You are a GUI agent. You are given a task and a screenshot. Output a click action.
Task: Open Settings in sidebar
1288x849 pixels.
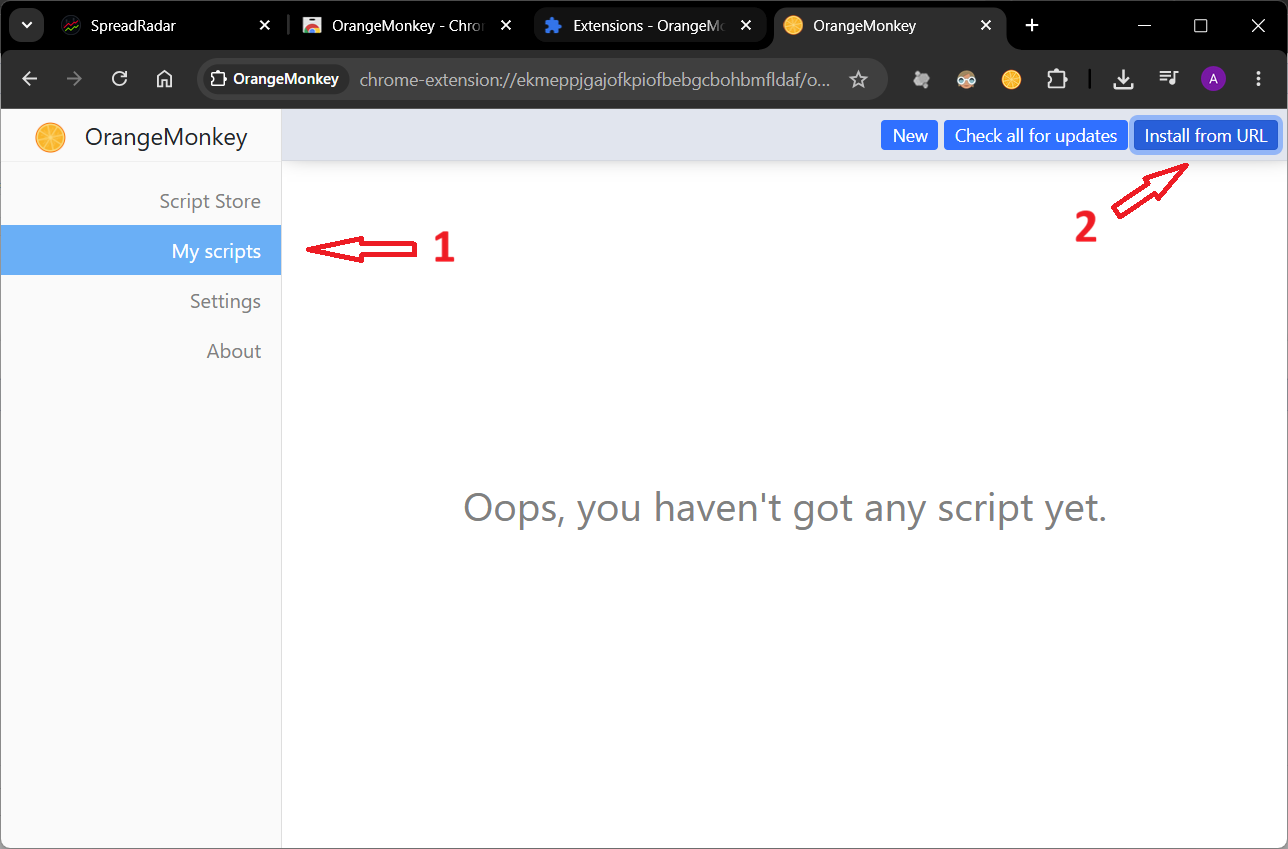pyautogui.click(x=141, y=301)
